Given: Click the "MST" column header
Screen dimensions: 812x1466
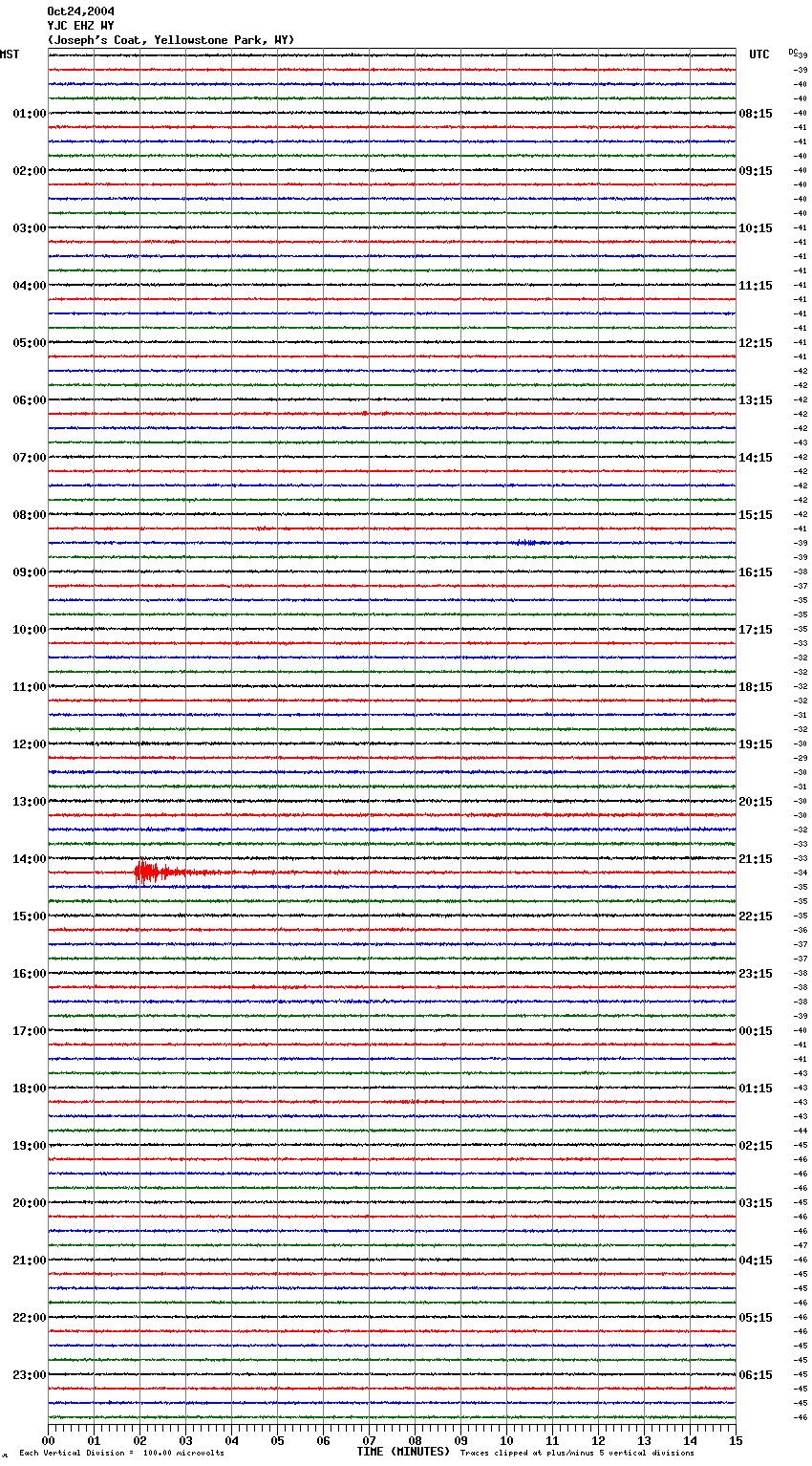Looking at the screenshot, I should 10,54.
